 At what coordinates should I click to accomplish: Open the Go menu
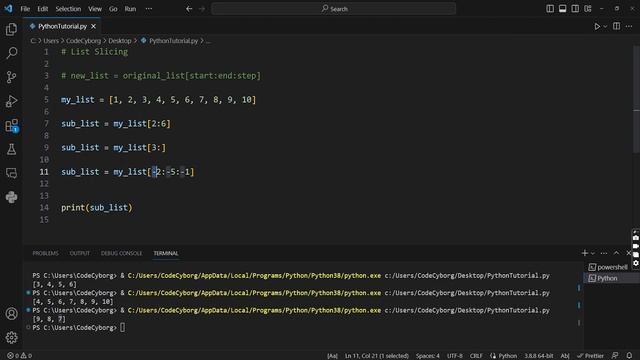(113, 9)
